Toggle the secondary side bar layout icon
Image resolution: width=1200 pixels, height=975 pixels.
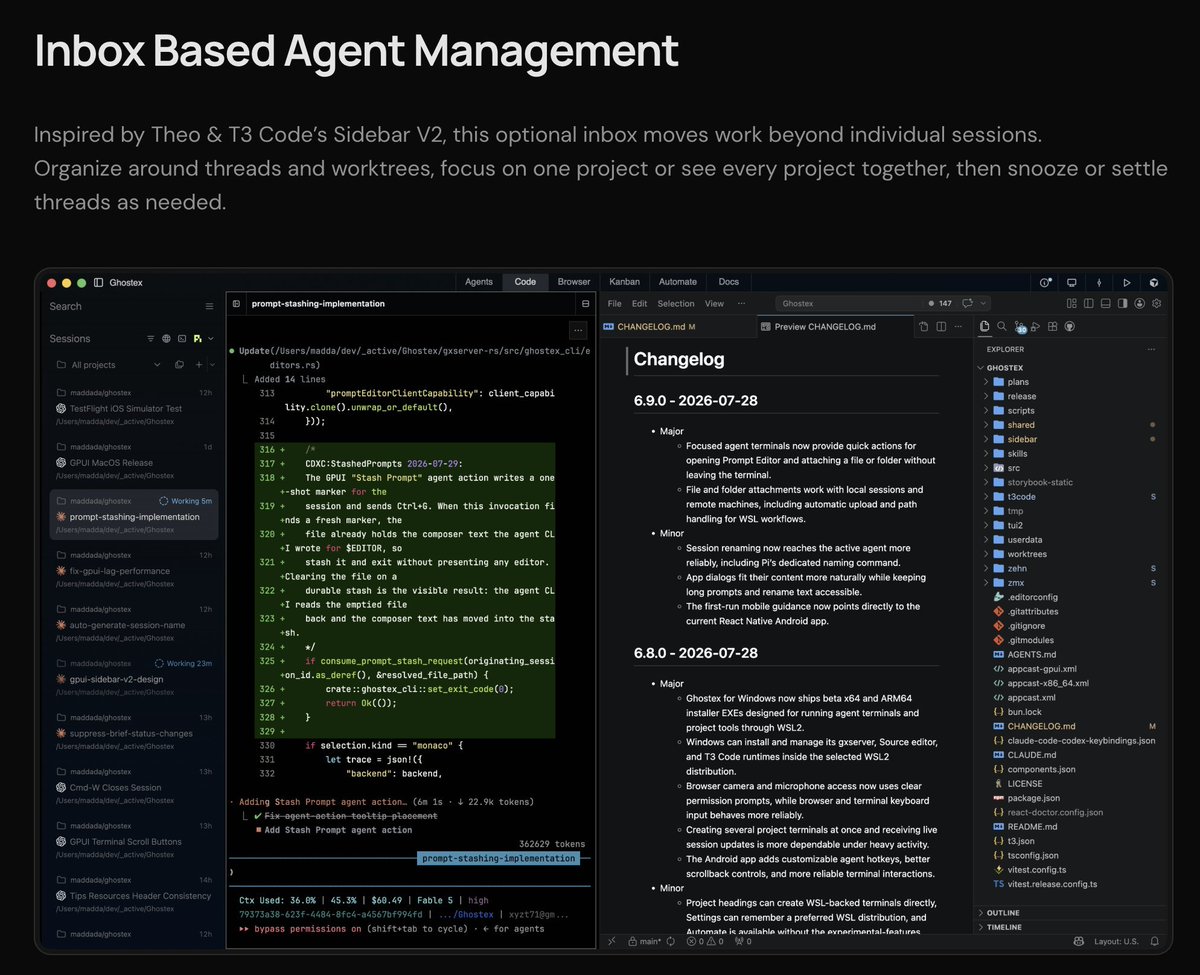tap(1122, 303)
